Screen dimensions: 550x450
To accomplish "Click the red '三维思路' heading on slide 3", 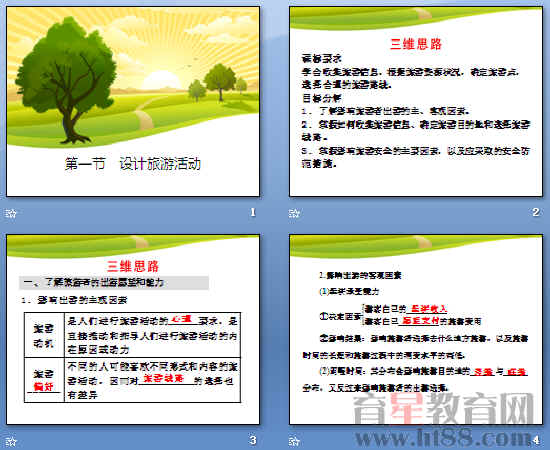I will pyautogui.click(x=133, y=267).
